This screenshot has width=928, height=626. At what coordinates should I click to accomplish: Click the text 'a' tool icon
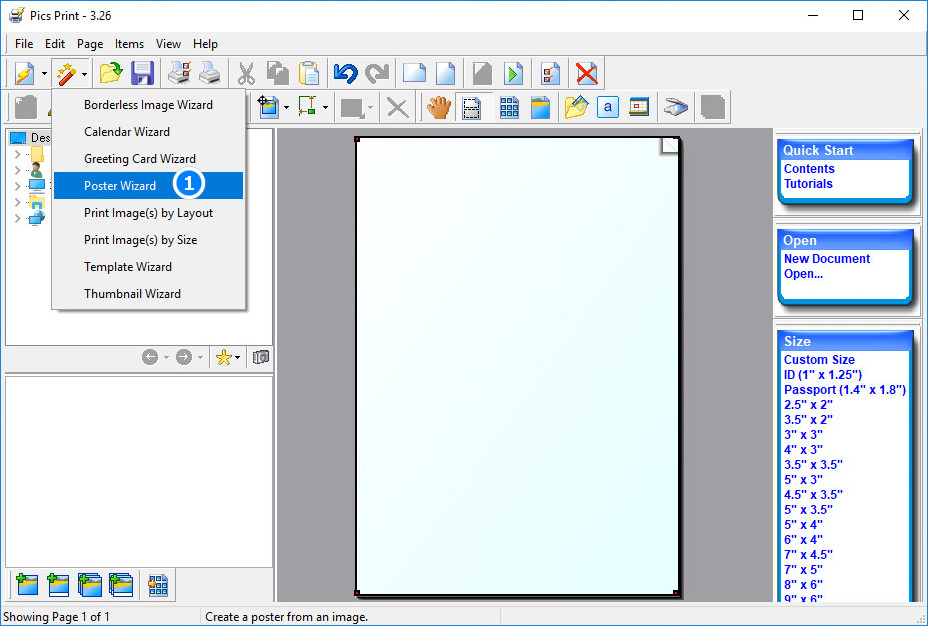point(608,108)
